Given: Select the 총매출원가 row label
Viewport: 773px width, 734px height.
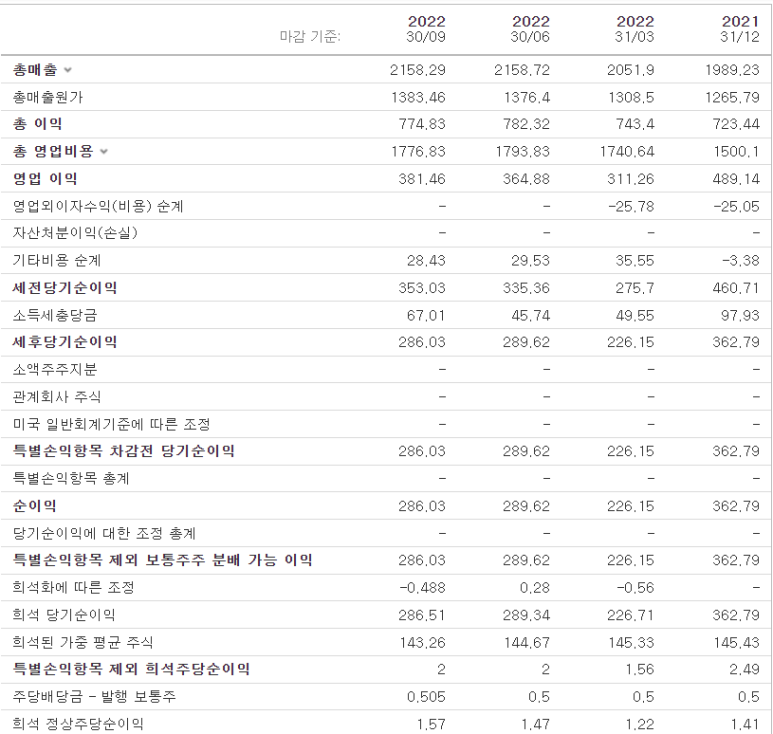Looking at the screenshot, I should 48,97.
